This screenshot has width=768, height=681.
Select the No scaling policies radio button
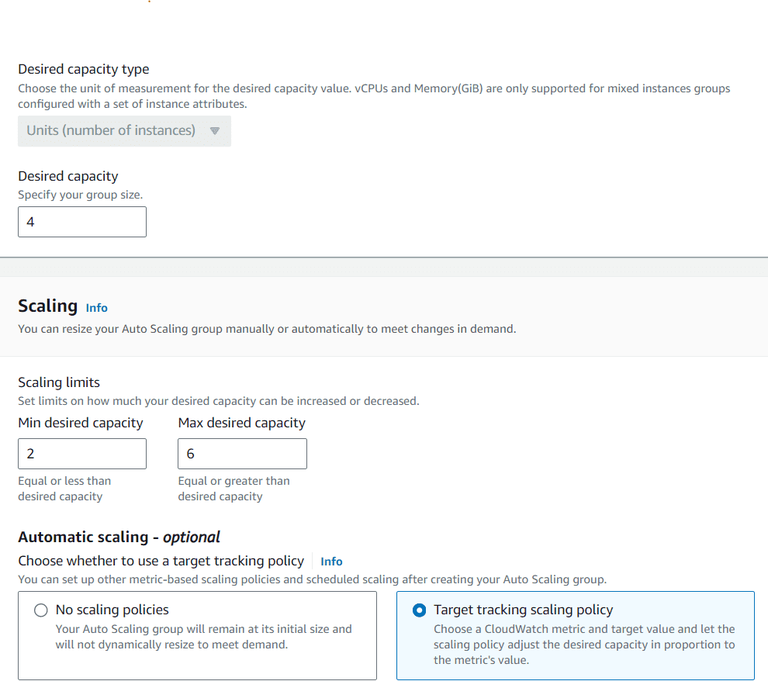click(x=41, y=610)
